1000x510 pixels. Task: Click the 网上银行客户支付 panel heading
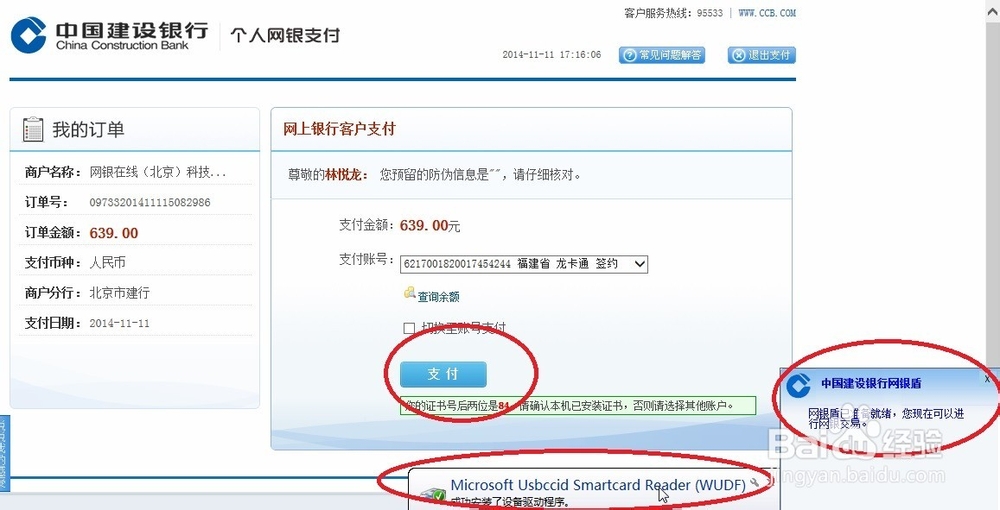click(x=339, y=129)
